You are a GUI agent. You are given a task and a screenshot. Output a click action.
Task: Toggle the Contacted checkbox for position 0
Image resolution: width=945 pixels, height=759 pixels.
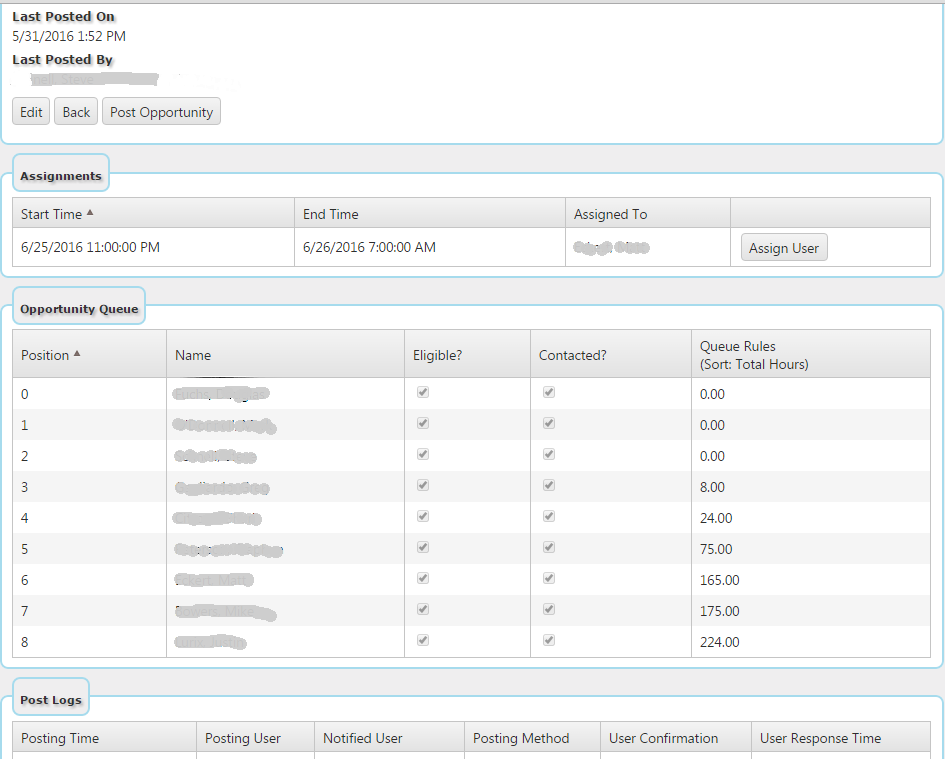549,392
